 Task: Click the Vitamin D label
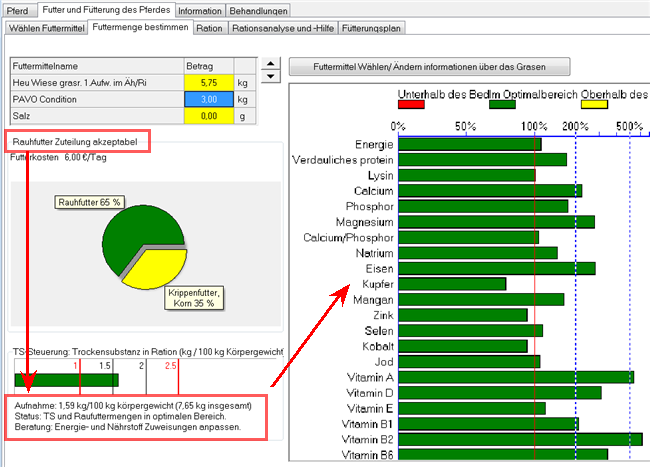pyautogui.click(x=370, y=393)
